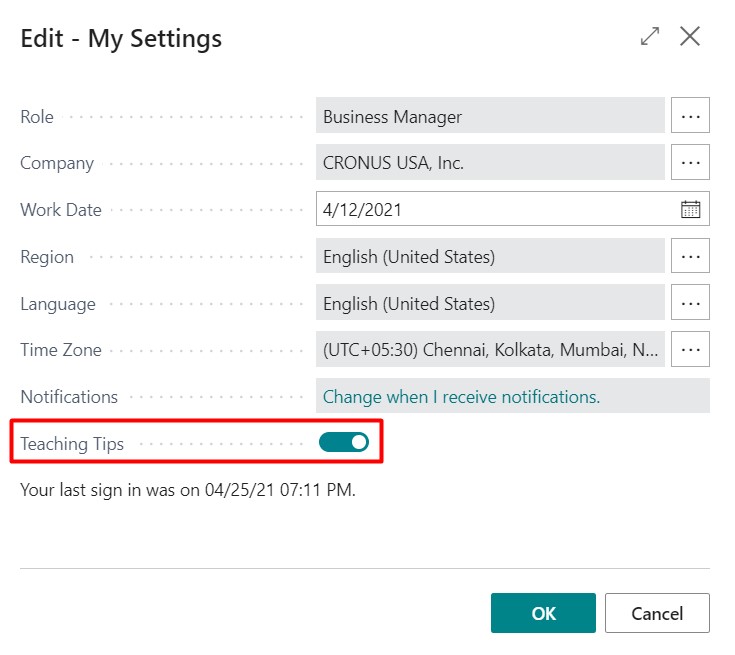735x655 pixels.
Task: Select the Business Manager role field
Action: [490, 116]
